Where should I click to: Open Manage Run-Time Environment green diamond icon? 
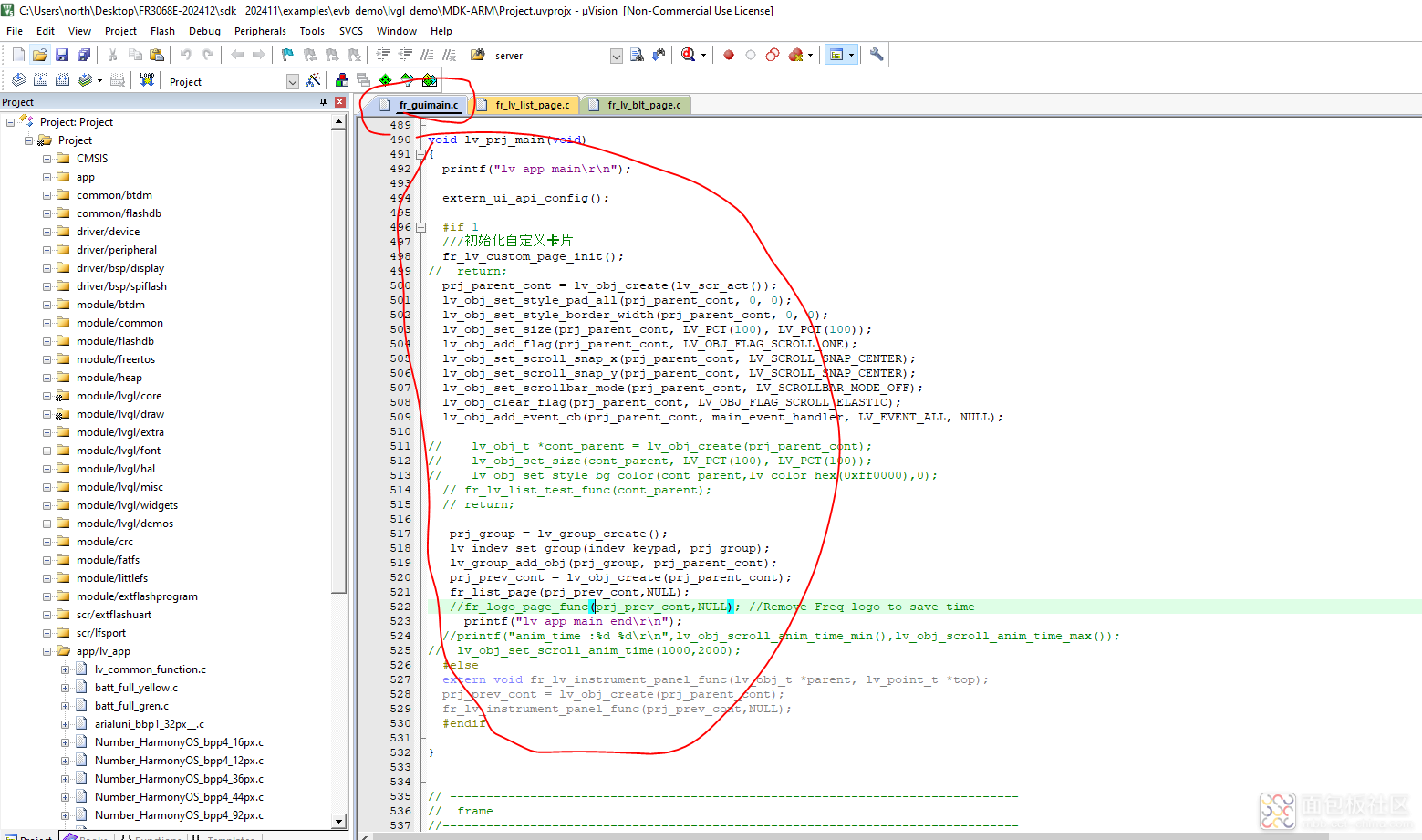[386, 80]
